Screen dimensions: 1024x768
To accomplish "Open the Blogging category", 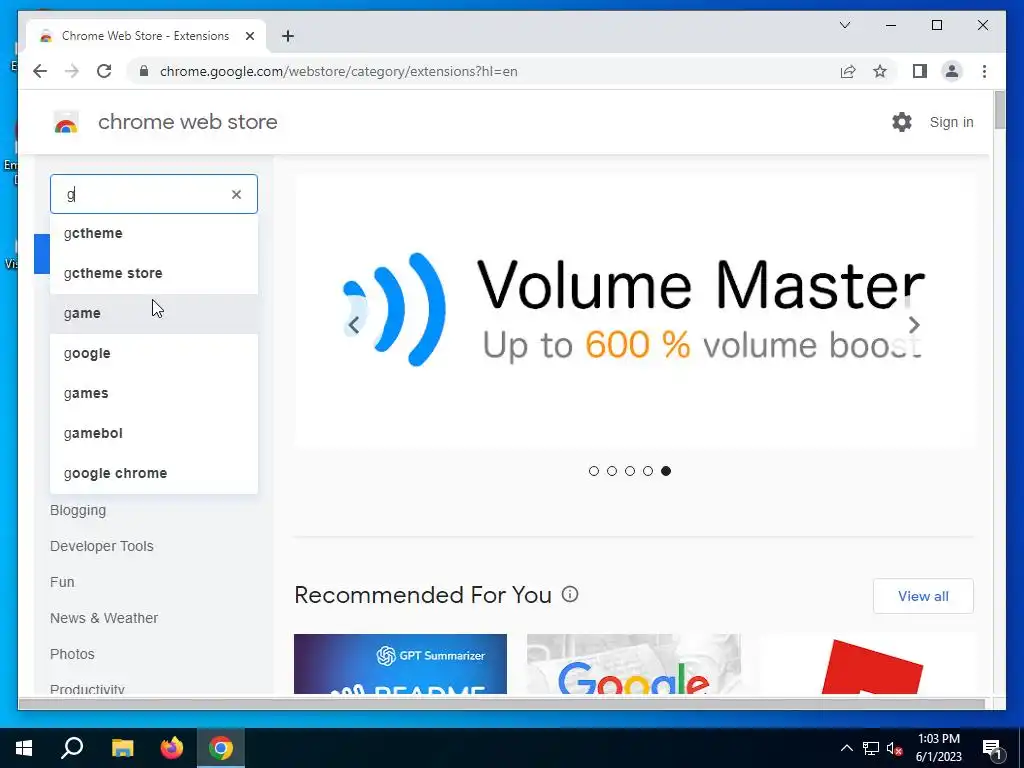I will [78, 510].
